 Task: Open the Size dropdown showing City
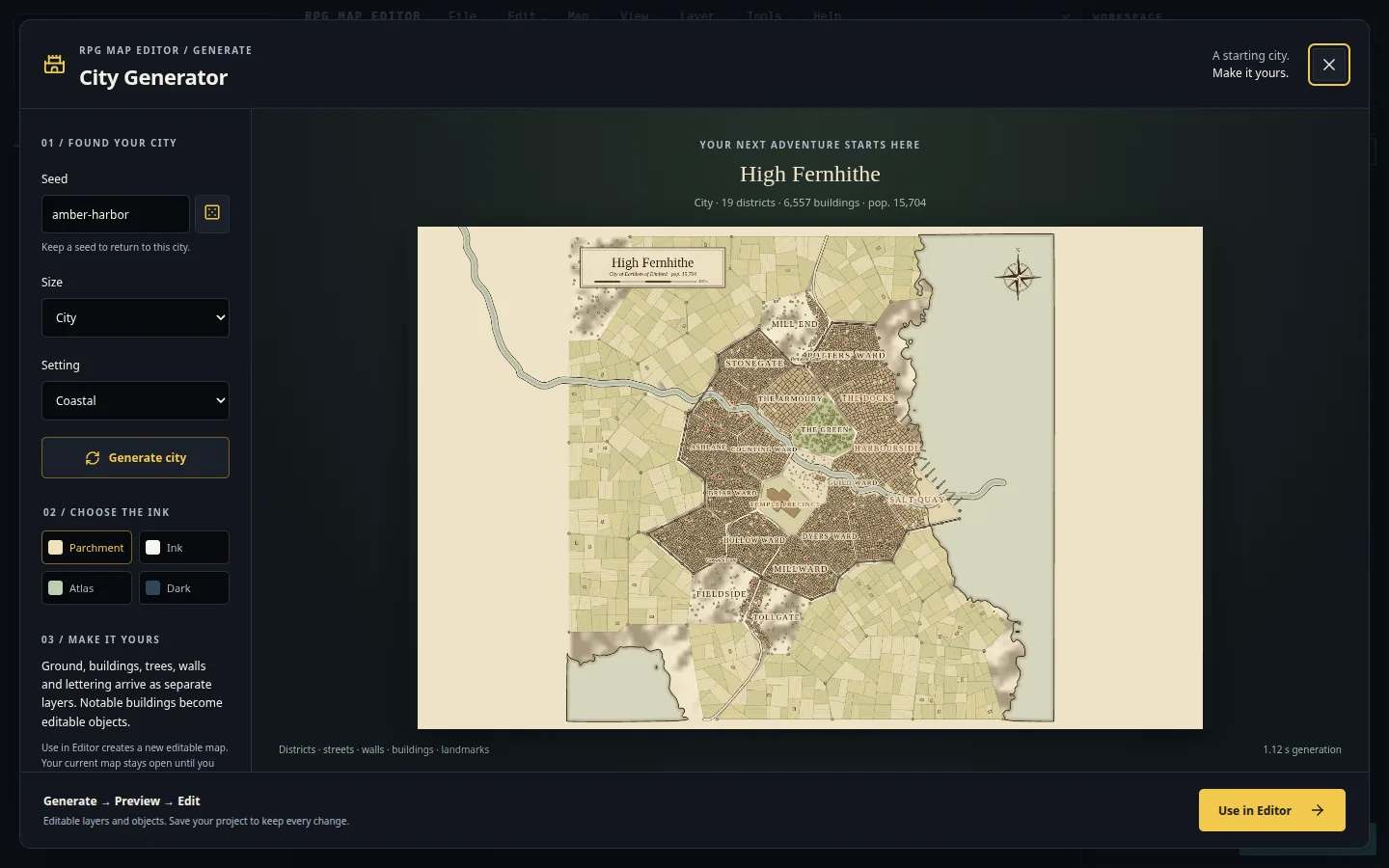click(135, 317)
